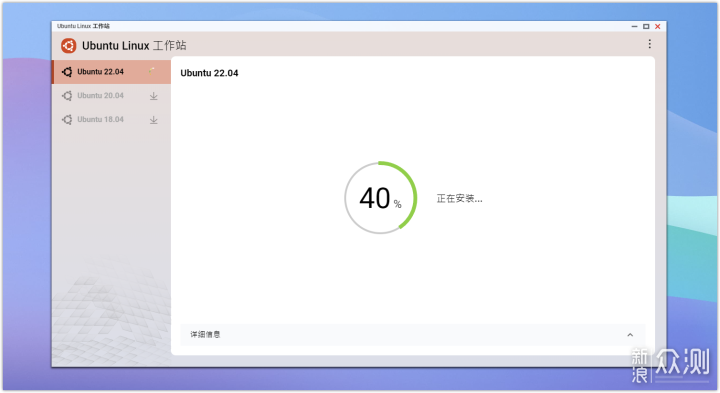Click the Ubuntu Linux 工作站 header title
The width and height of the screenshot is (720, 393).
coord(134,45)
